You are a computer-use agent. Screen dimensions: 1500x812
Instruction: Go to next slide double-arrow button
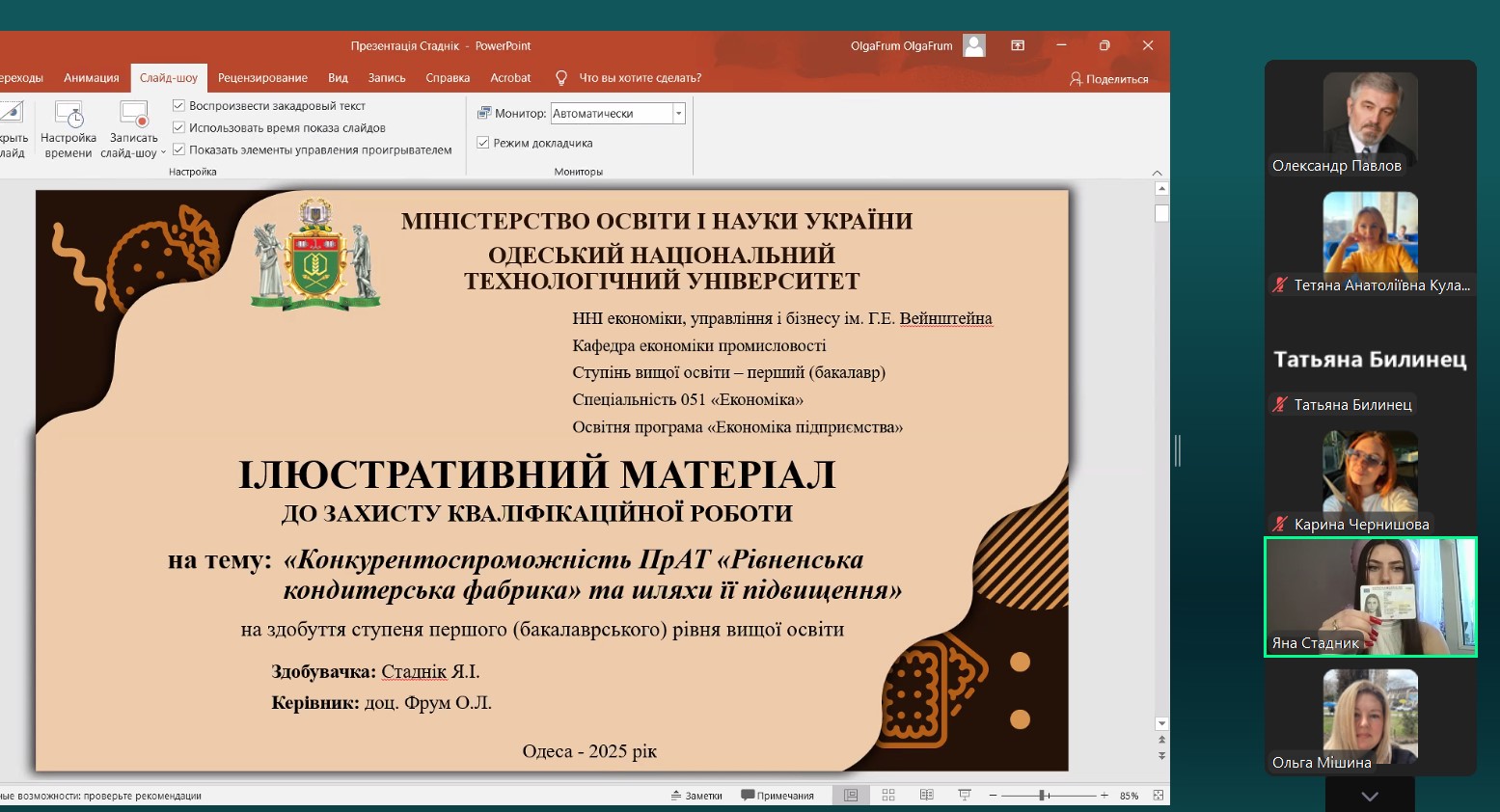click(1161, 756)
